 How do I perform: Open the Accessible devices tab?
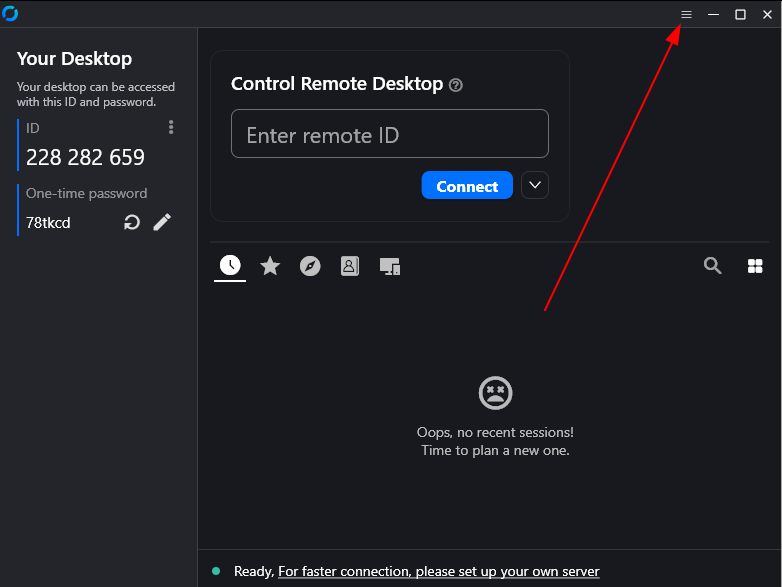(x=390, y=266)
